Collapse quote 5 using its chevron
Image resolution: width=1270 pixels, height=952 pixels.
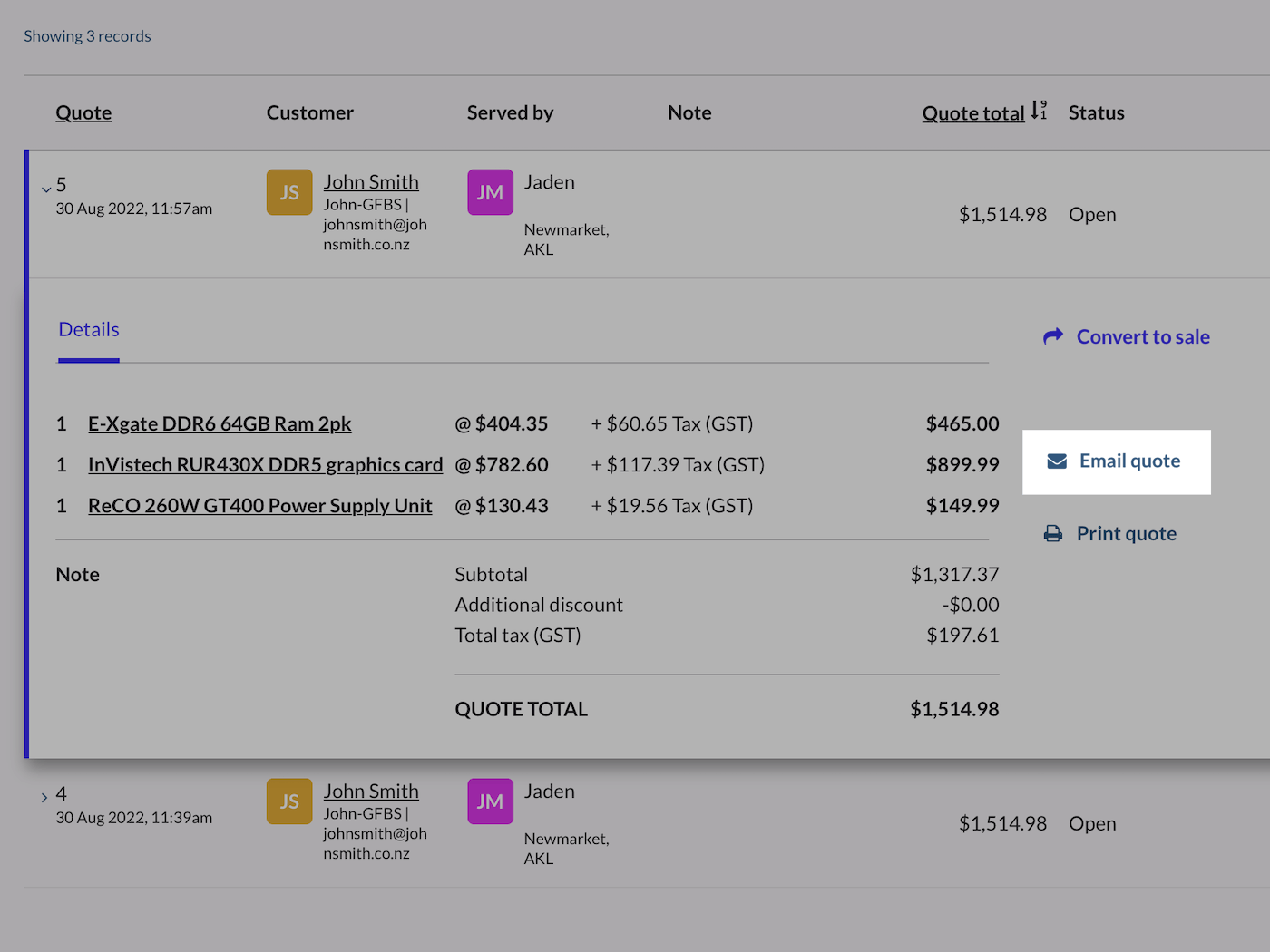[45, 189]
